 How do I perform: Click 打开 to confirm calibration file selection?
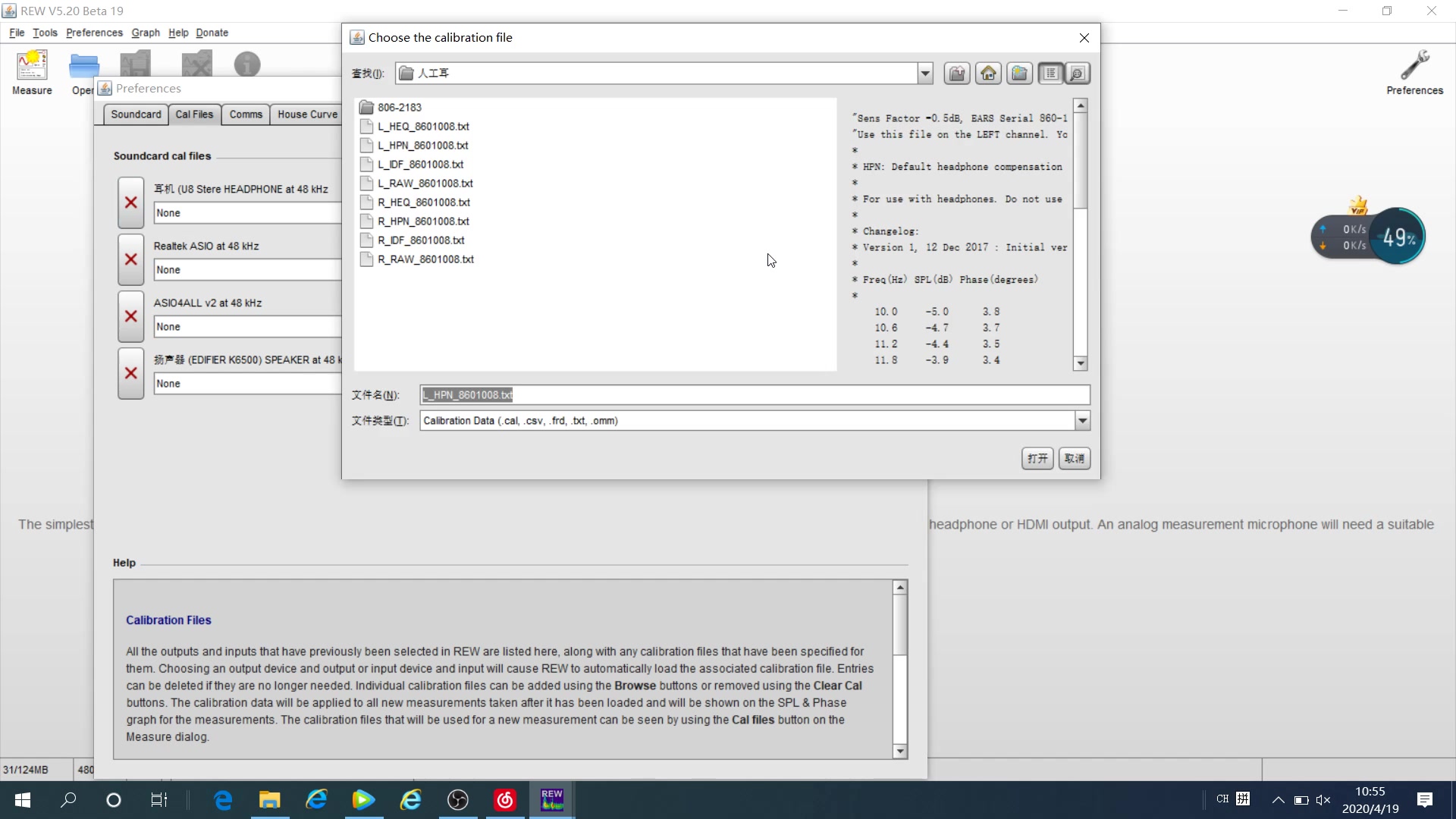(1037, 458)
